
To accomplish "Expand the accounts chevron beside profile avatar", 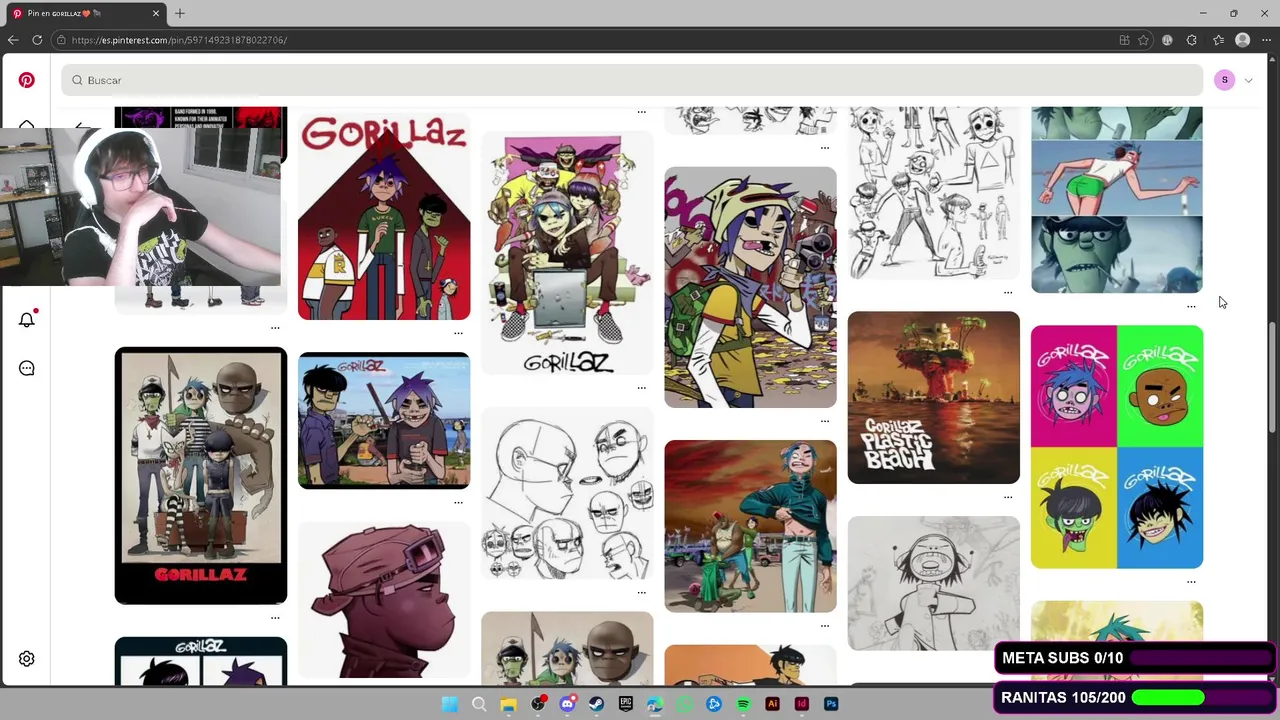I will [1248, 80].
